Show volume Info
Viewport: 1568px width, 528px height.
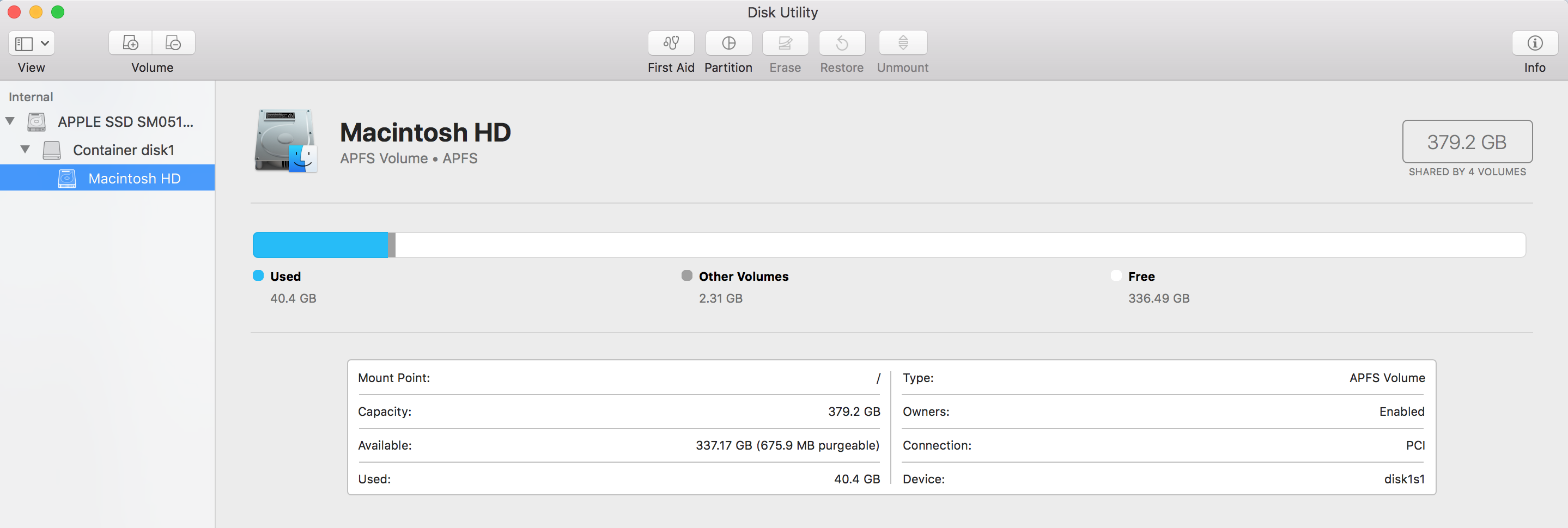(1534, 43)
